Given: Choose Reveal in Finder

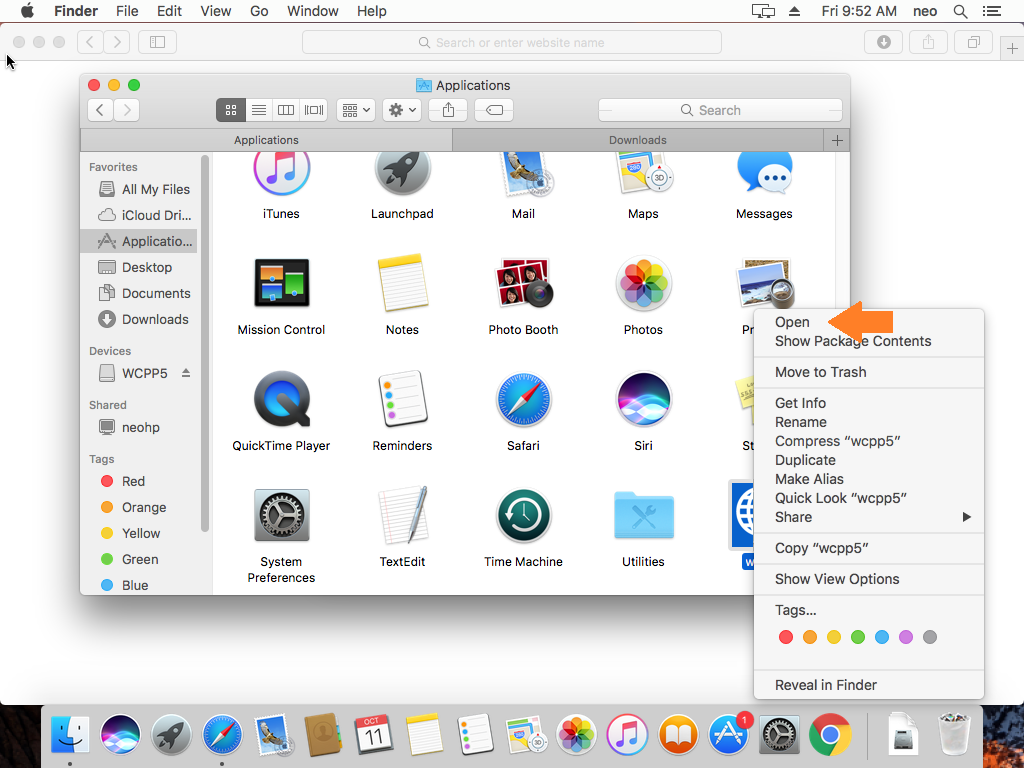Looking at the screenshot, I should pos(869,685).
